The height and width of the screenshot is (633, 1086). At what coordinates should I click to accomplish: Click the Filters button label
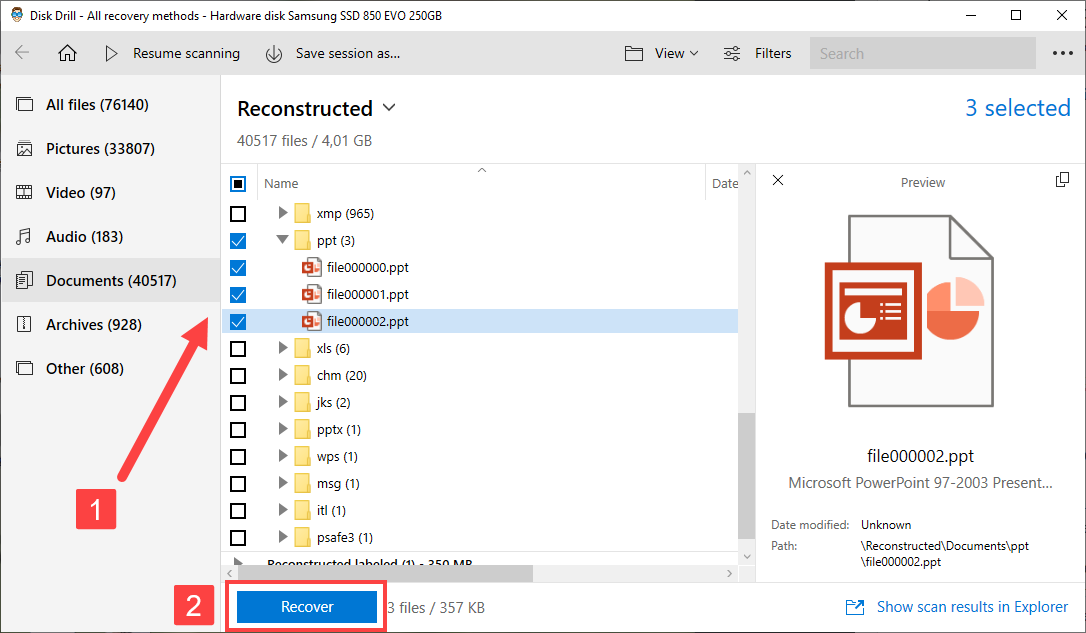click(x=773, y=53)
